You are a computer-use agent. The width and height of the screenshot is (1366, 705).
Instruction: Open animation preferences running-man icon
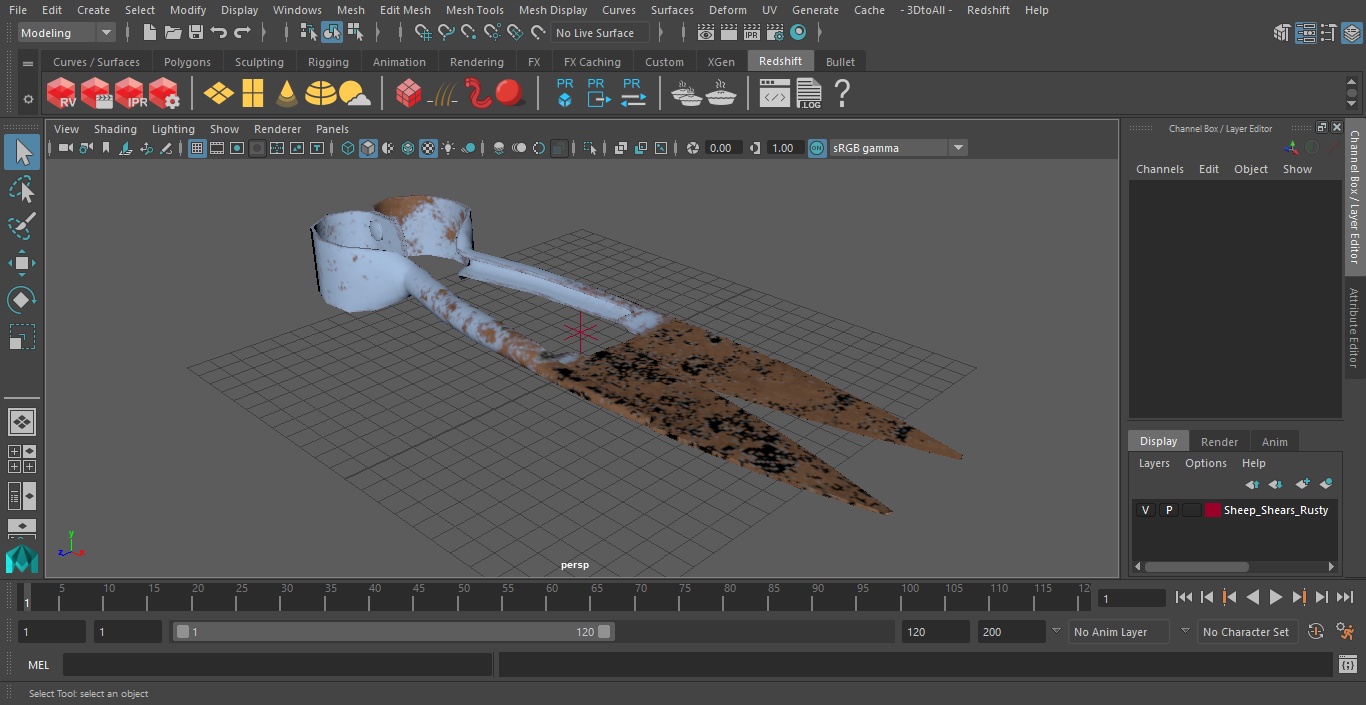(x=1346, y=632)
